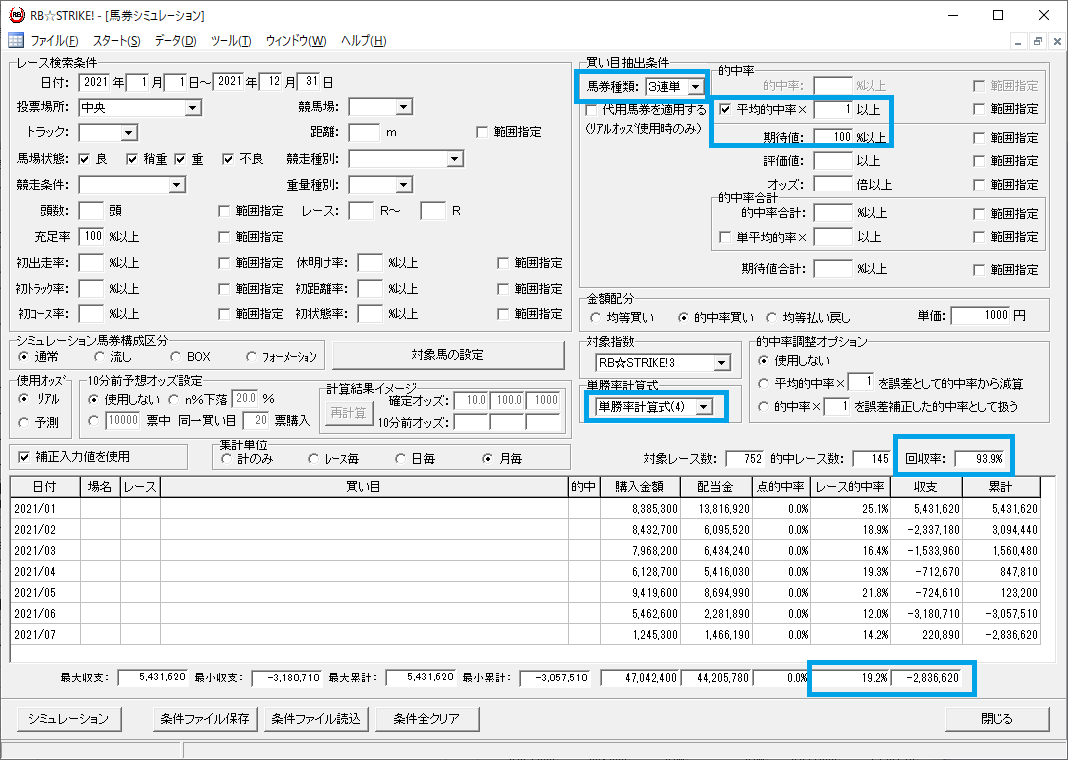Screen dimensions: 1068x760
Task: Toggle 補正入力値を使用 checkbox
Action: (x=24, y=457)
